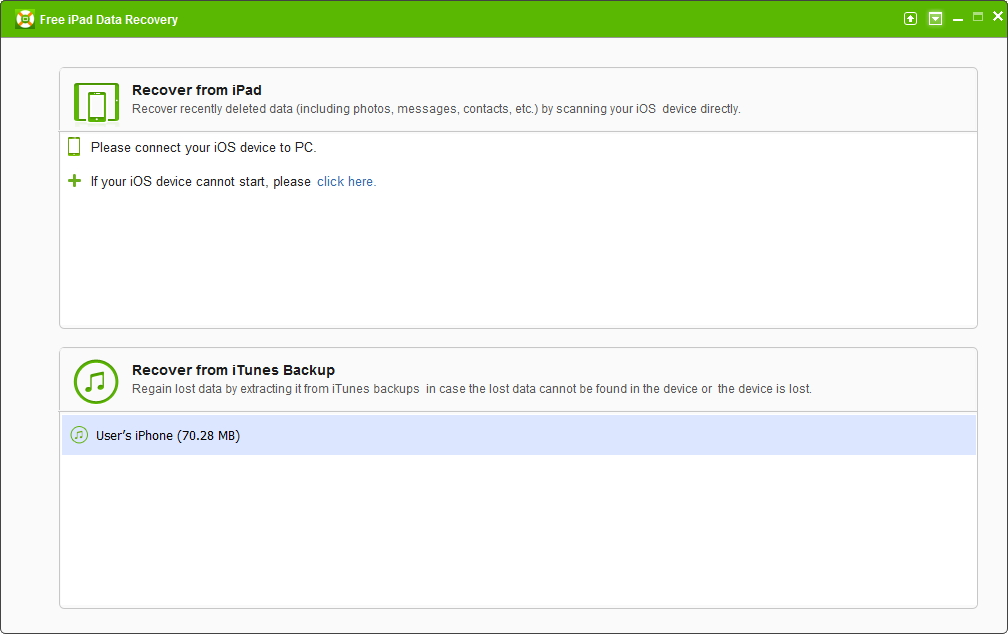1008x634 pixels.
Task: Click the iTunes backup description text
Action: [x=472, y=389]
